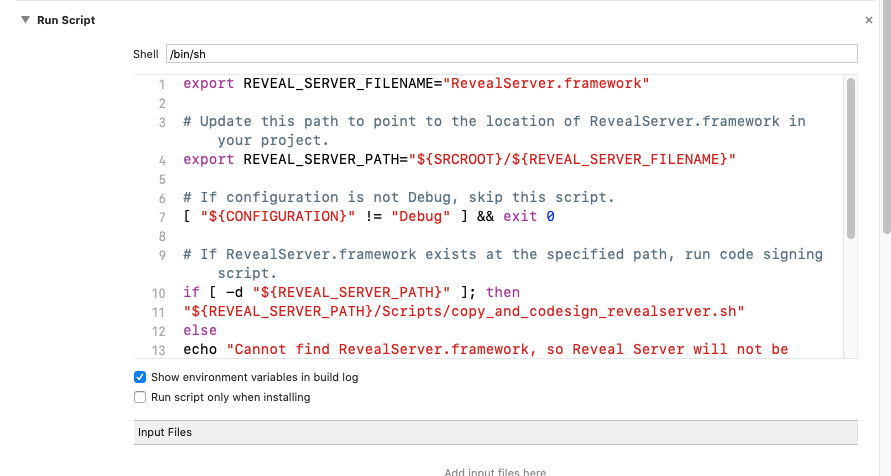The image size is (891, 476).
Task: Click "${SRCROOT}/${REVEAL_SERVER_FILENAME}" string
Action: [572, 160]
